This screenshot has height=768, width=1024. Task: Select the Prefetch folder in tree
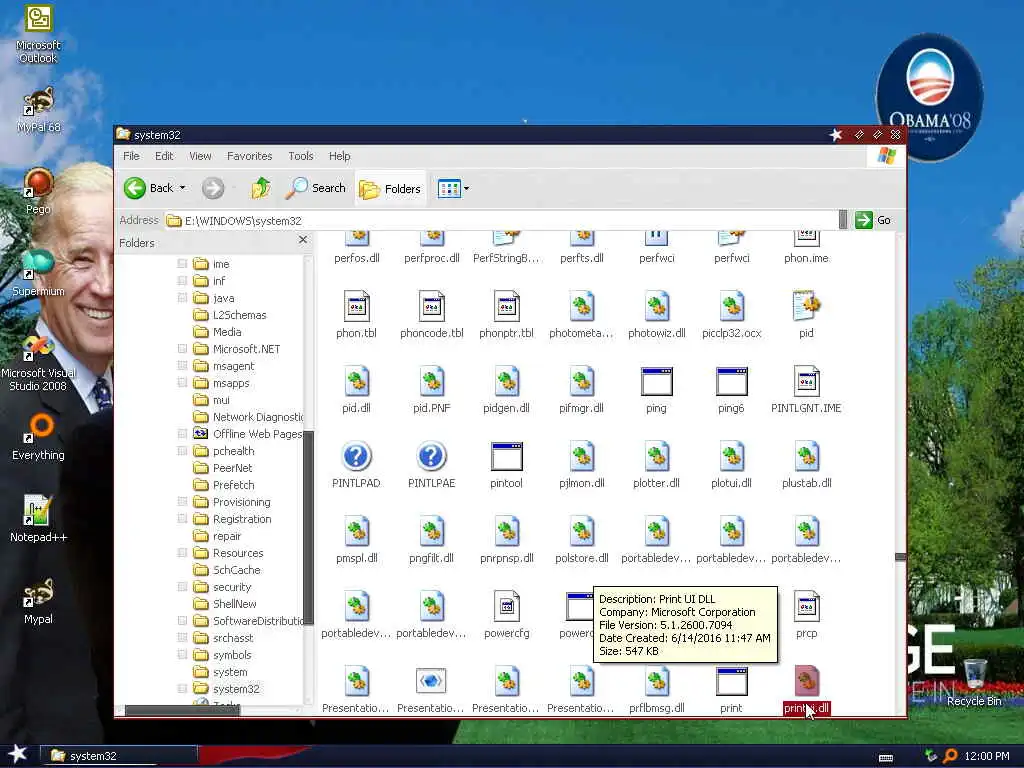pyautogui.click(x=224, y=485)
